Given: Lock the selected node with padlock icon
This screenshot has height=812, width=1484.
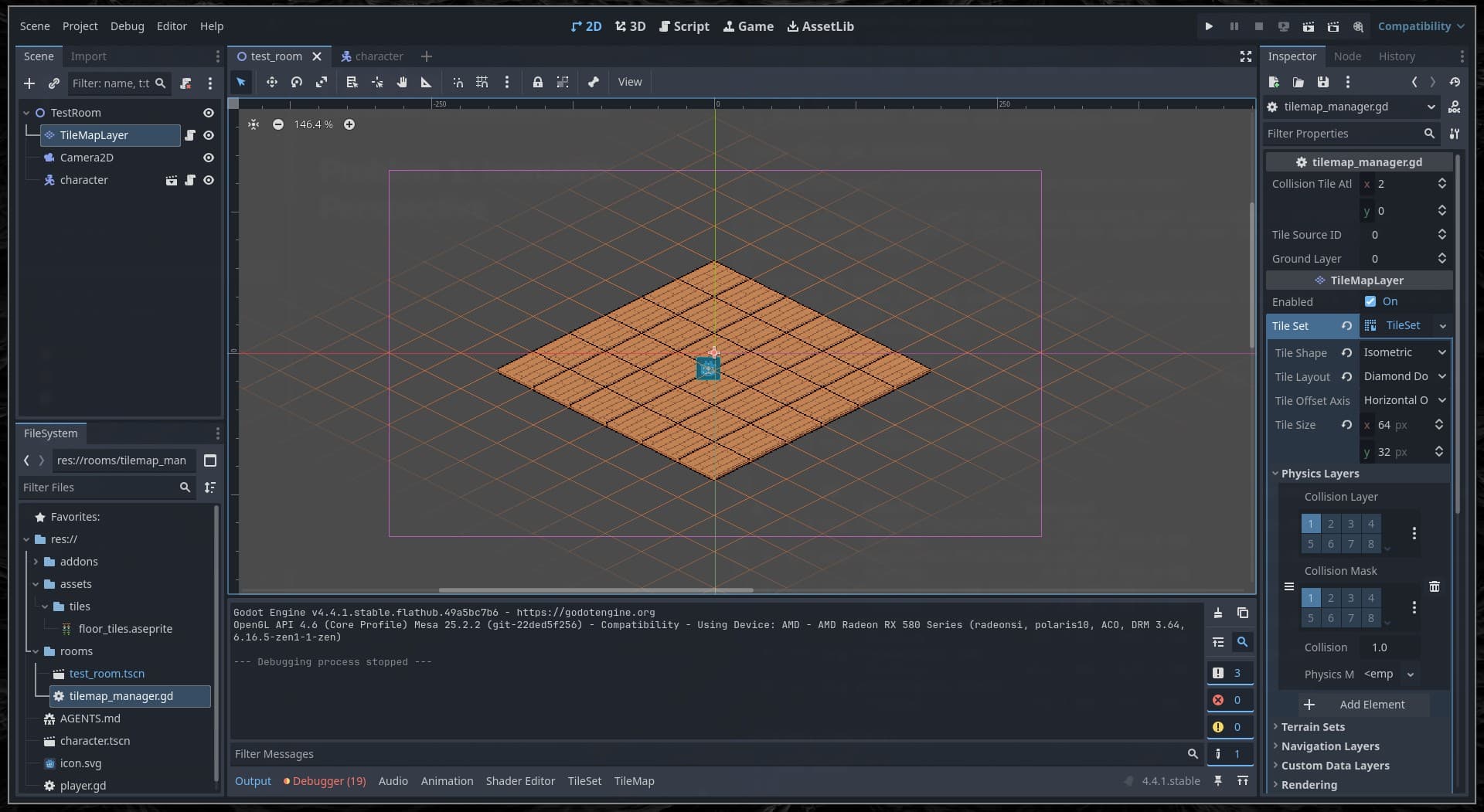Looking at the screenshot, I should coord(537,82).
